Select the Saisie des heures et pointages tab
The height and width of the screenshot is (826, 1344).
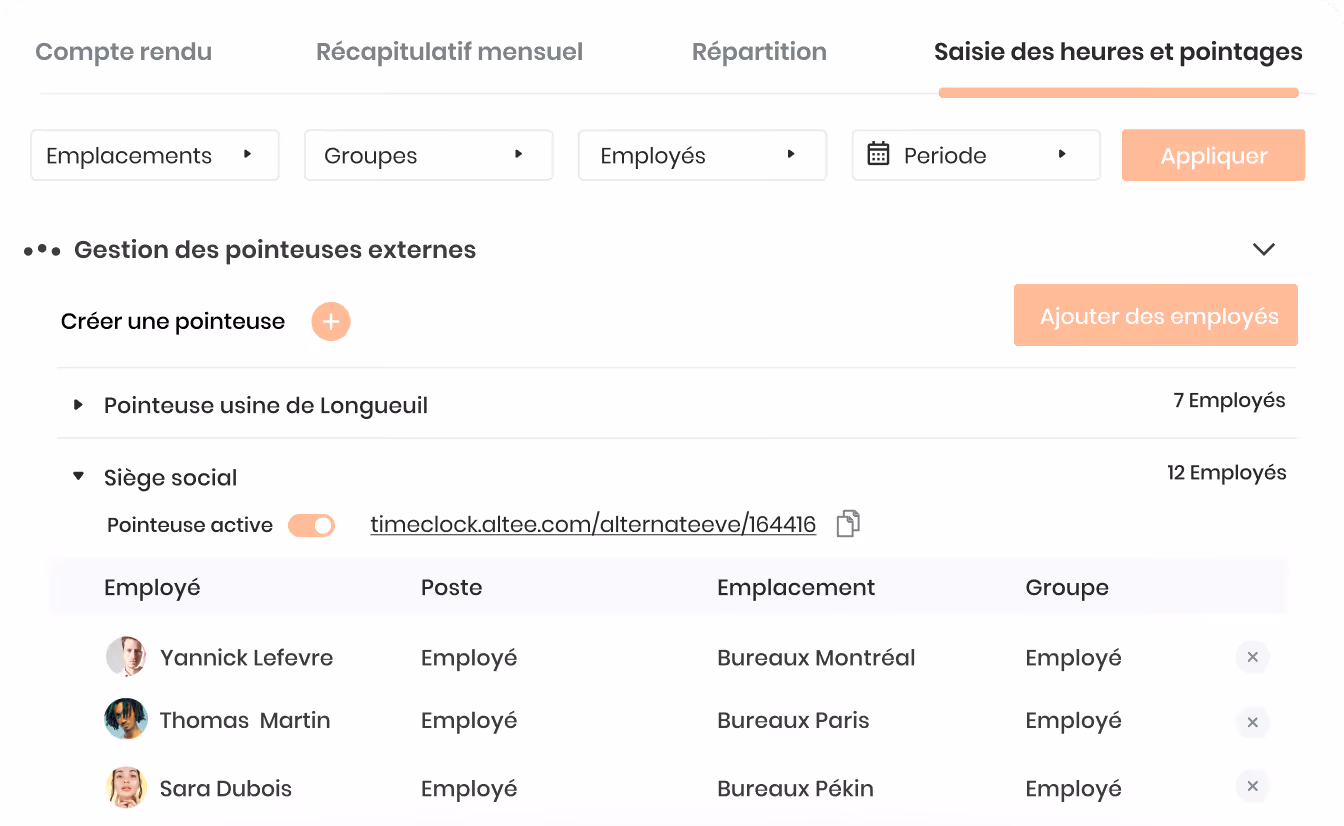(1118, 52)
